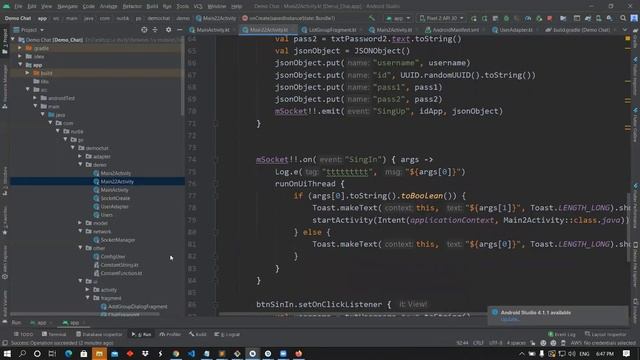This screenshot has width=640, height=360.
Task: Open the Build tool window
Action: [198, 334]
